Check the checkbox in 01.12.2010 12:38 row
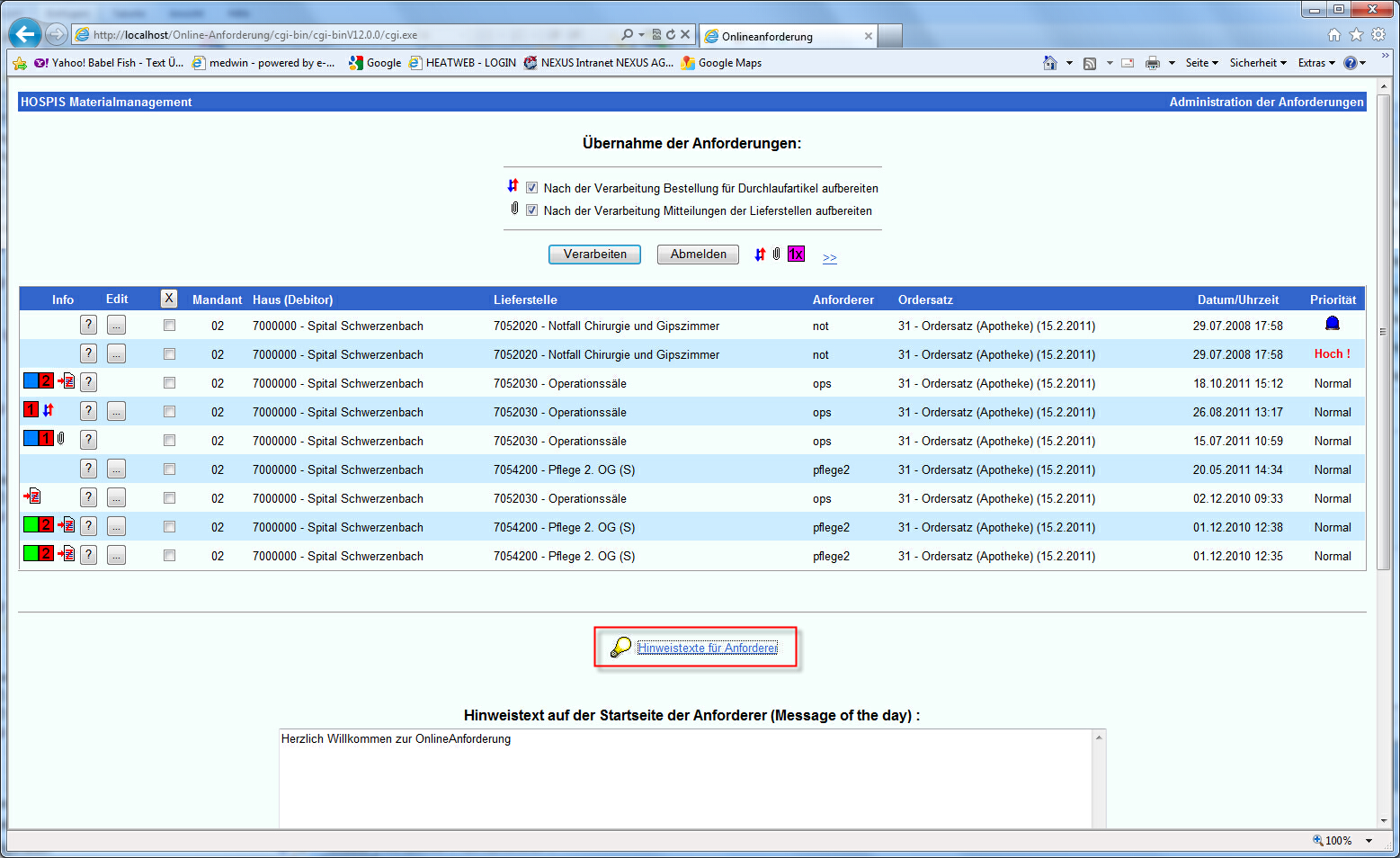This screenshot has height=858, width=1400. (x=169, y=527)
